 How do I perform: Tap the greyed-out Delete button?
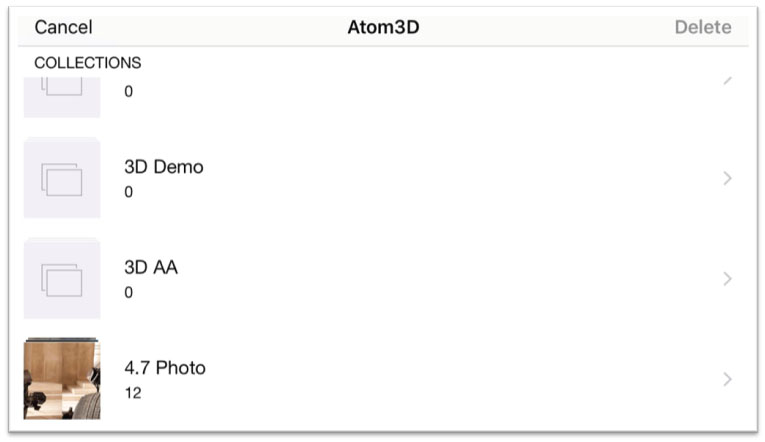tap(703, 27)
